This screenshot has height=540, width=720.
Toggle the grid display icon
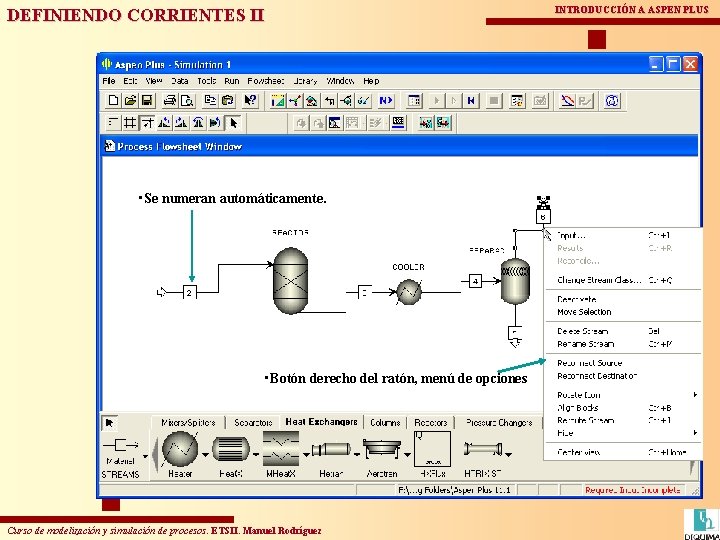tap(130, 123)
